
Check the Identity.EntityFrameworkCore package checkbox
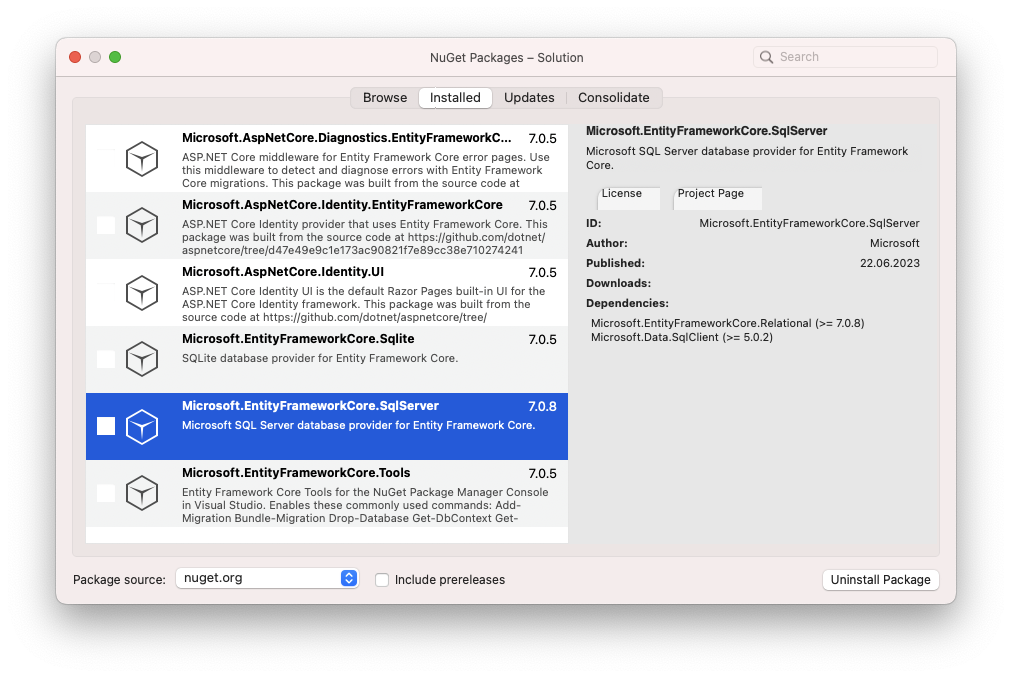tap(106, 225)
